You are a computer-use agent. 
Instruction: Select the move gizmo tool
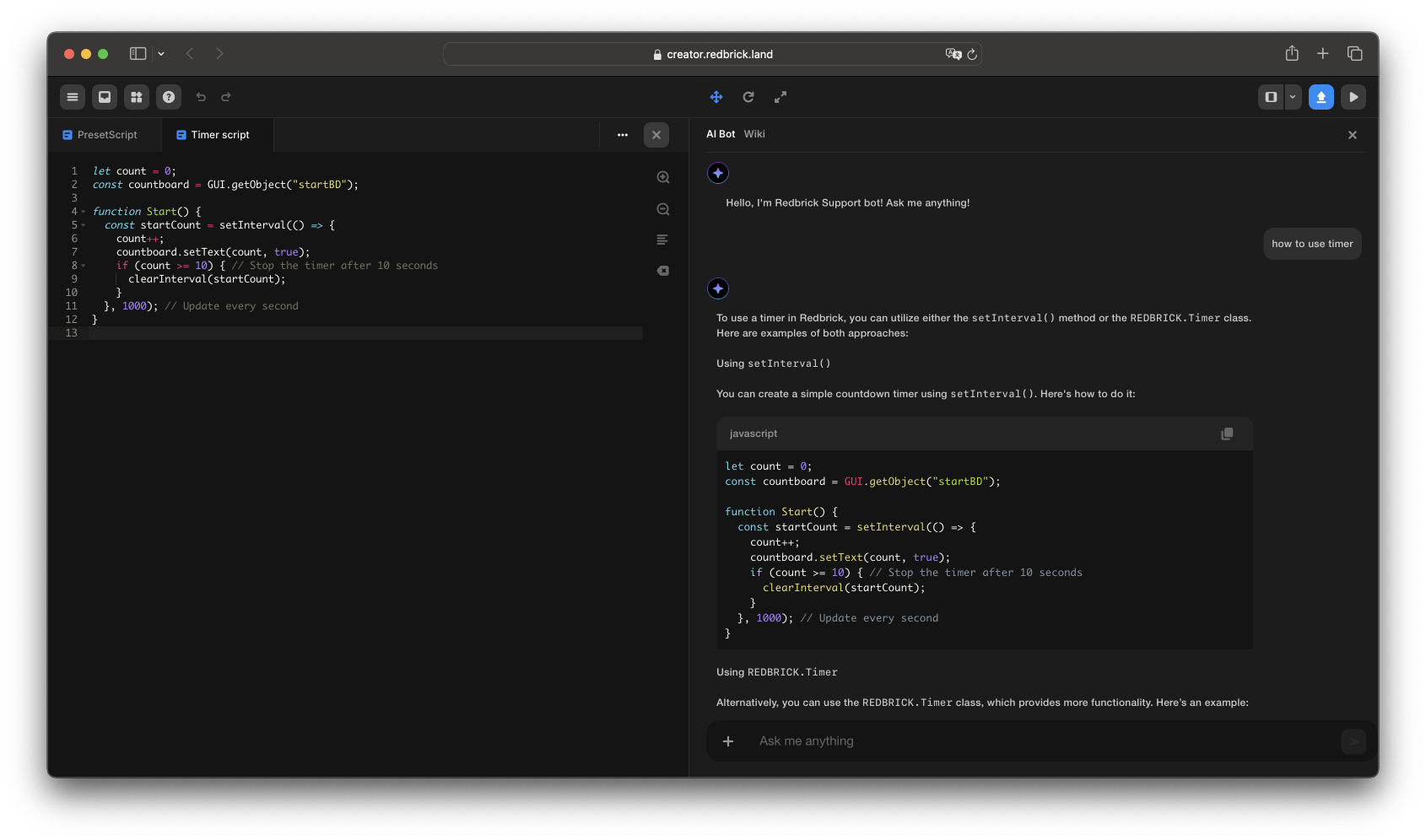click(x=716, y=97)
